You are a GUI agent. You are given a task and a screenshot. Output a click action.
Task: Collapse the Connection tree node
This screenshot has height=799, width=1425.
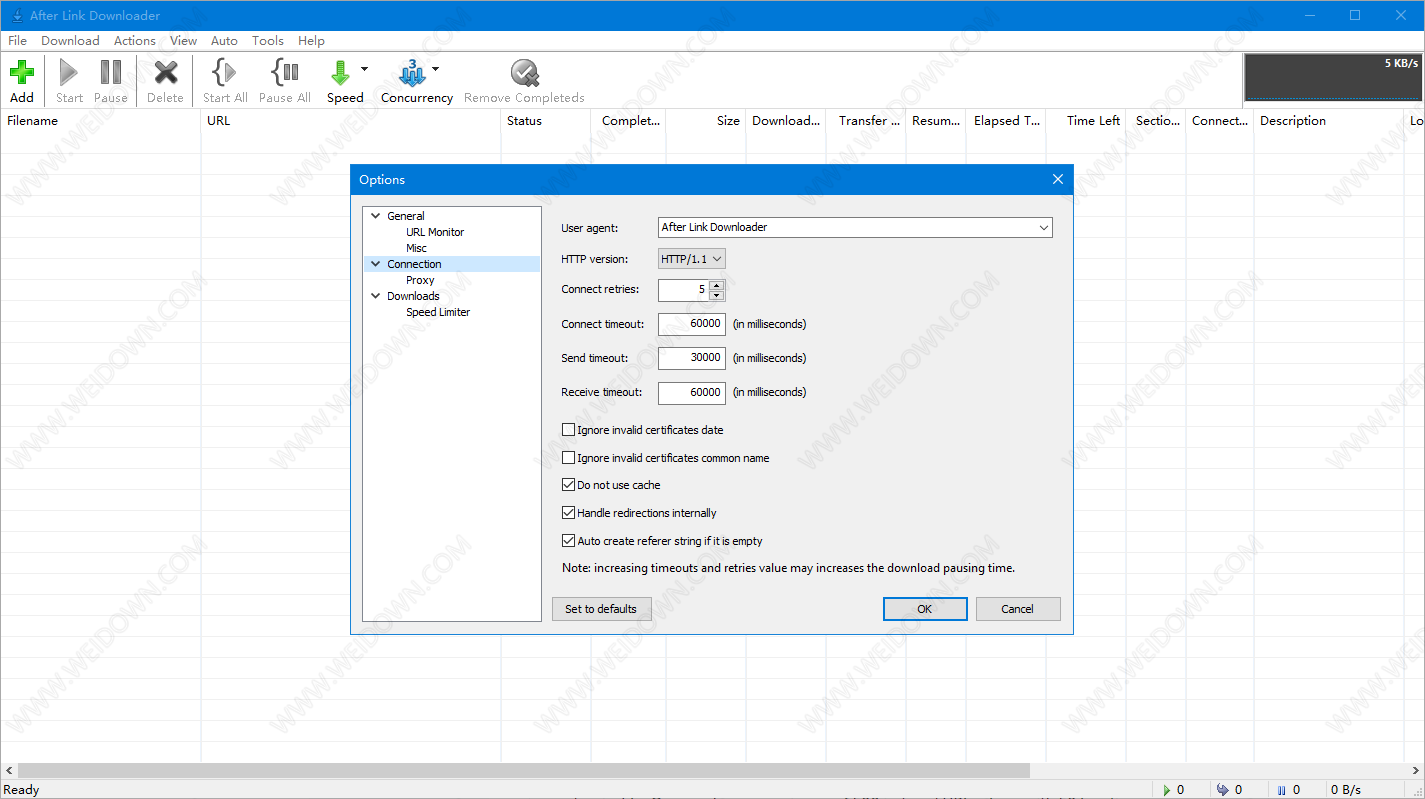(376, 264)
